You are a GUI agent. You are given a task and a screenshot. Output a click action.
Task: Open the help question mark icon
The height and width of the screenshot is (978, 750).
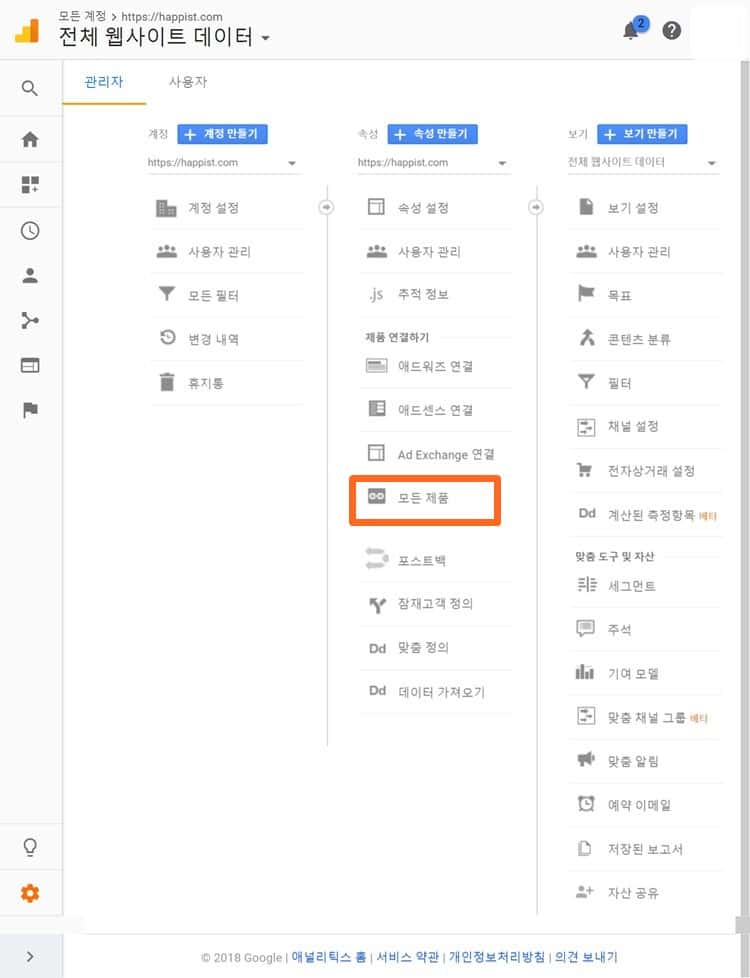[672, 30]
